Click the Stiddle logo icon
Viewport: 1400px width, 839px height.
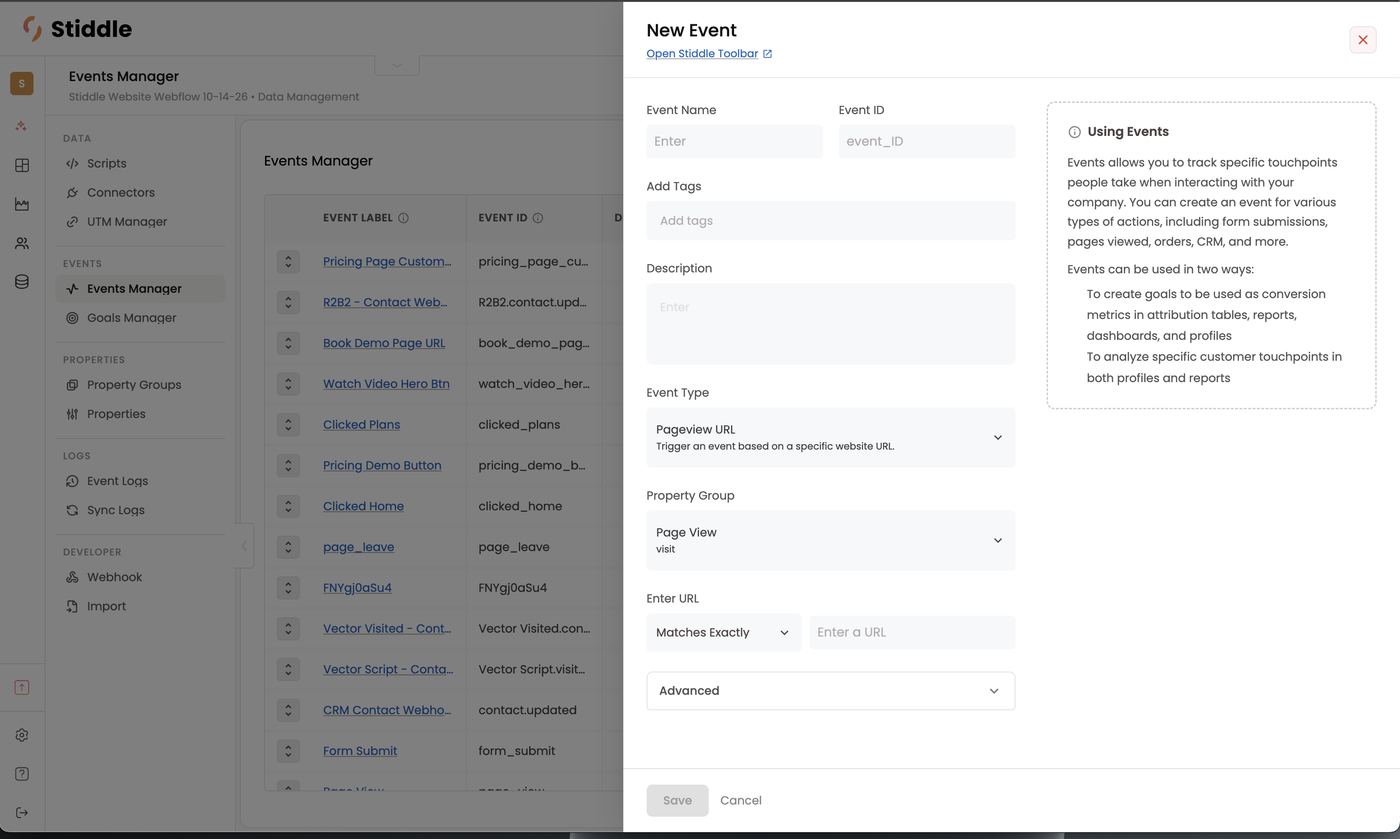point(32,29)
